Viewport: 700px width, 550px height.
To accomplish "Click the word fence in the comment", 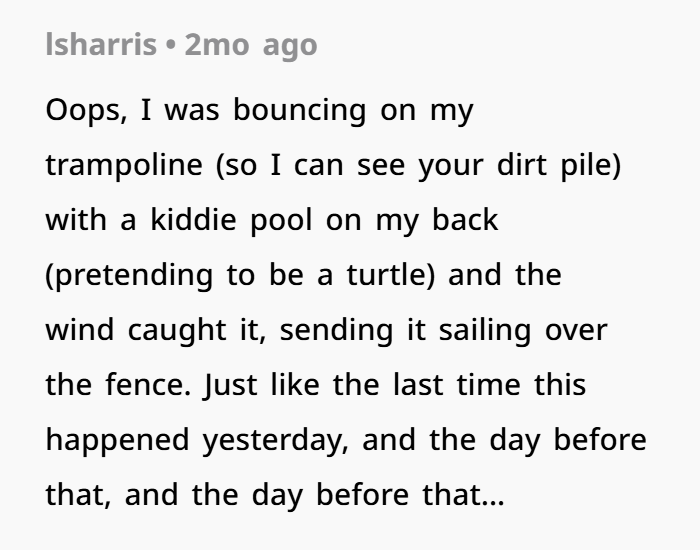I will click(x=145, y=385).
